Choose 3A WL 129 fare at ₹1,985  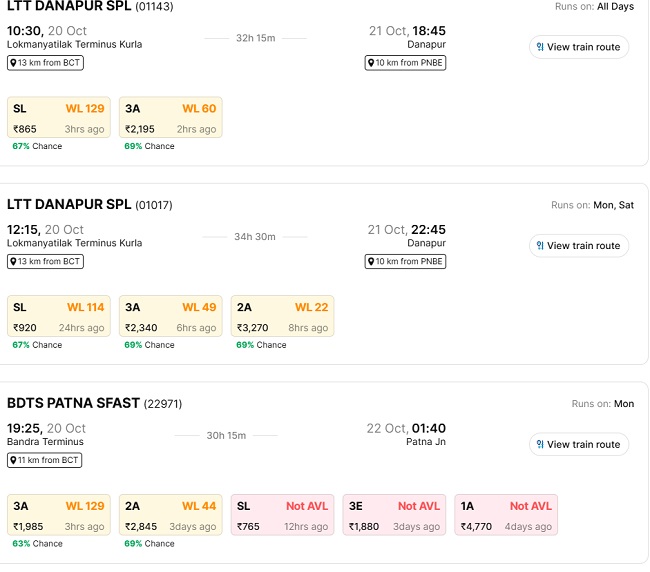tap(58, 516)
